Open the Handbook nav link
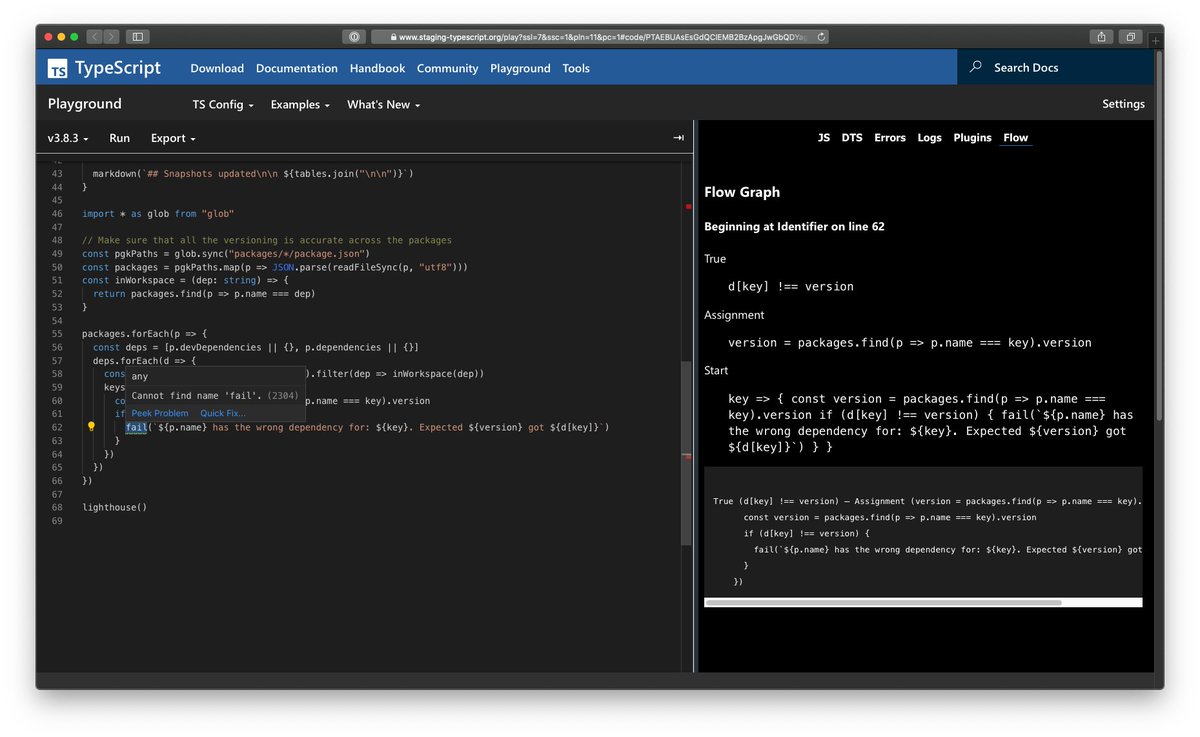Screen dimensions: 1200x737 (377, 68)
